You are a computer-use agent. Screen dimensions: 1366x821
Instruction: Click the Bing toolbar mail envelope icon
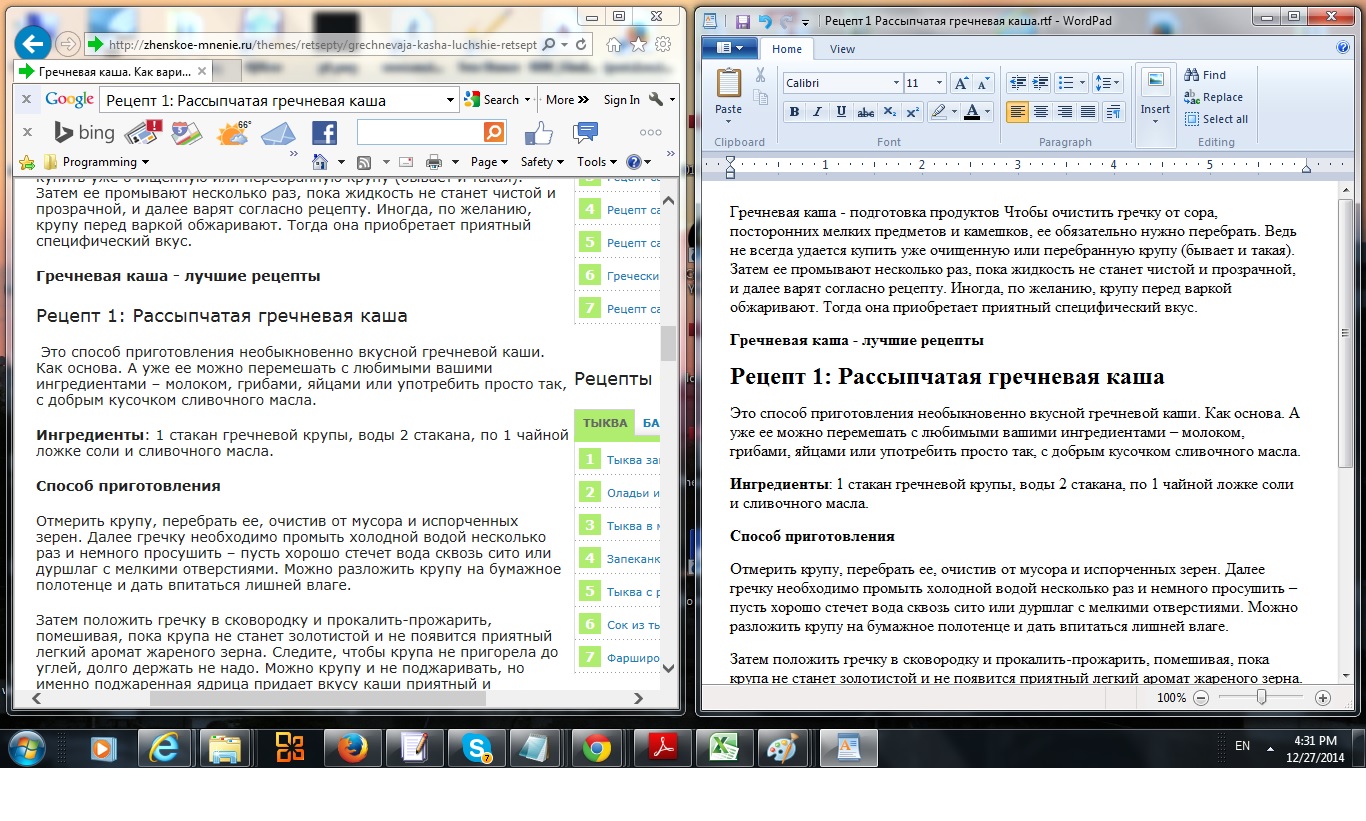279,132
